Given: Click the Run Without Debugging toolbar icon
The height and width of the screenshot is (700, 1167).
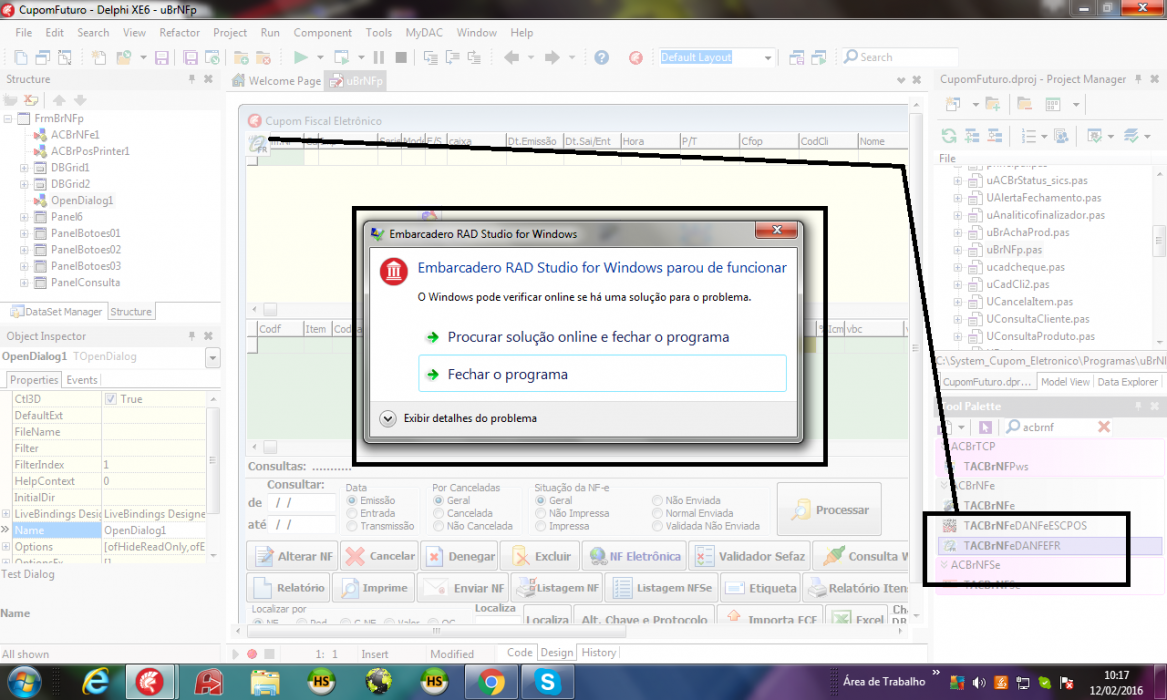Looking at the screenshot, I should (342, 57).
